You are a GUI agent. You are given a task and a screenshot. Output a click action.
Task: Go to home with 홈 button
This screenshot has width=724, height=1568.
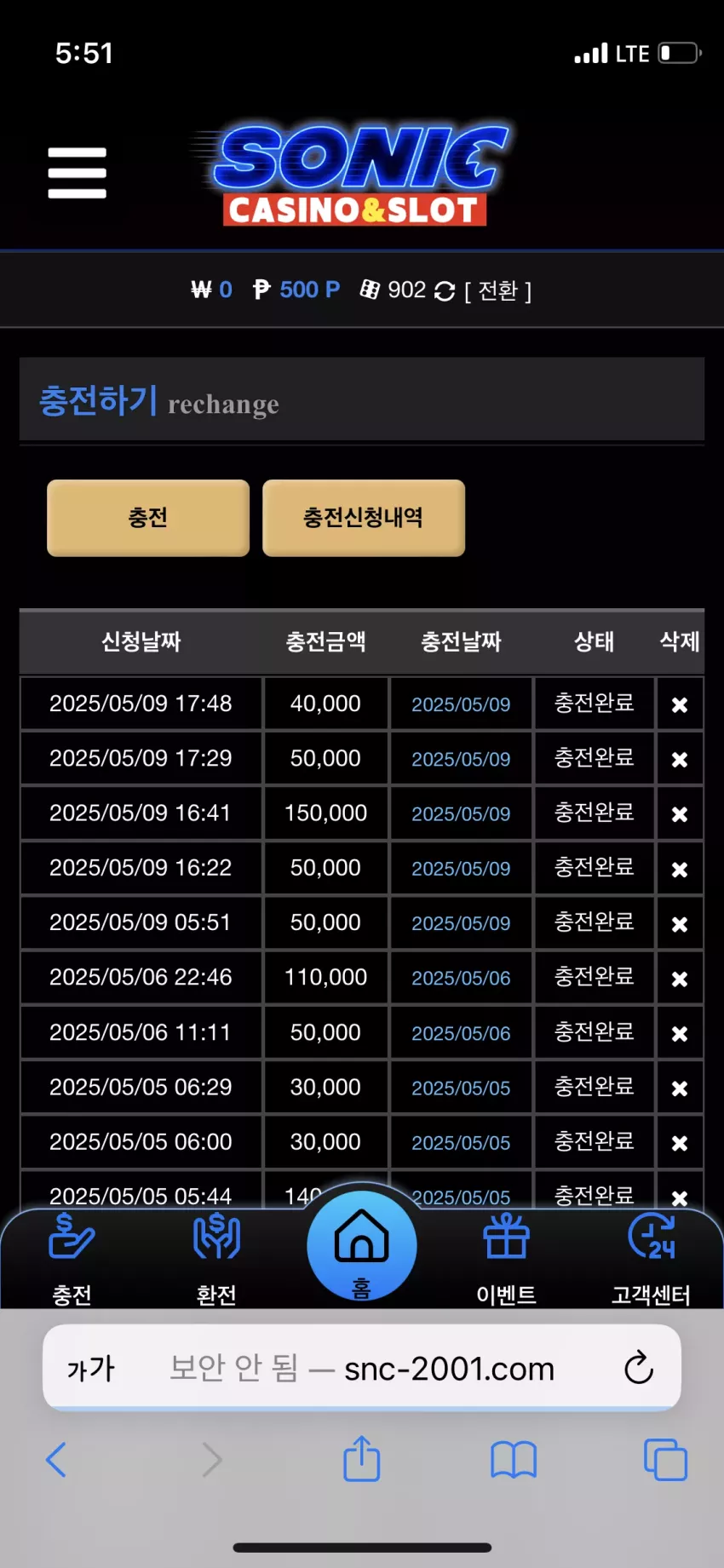click(x=362, y=1246)
